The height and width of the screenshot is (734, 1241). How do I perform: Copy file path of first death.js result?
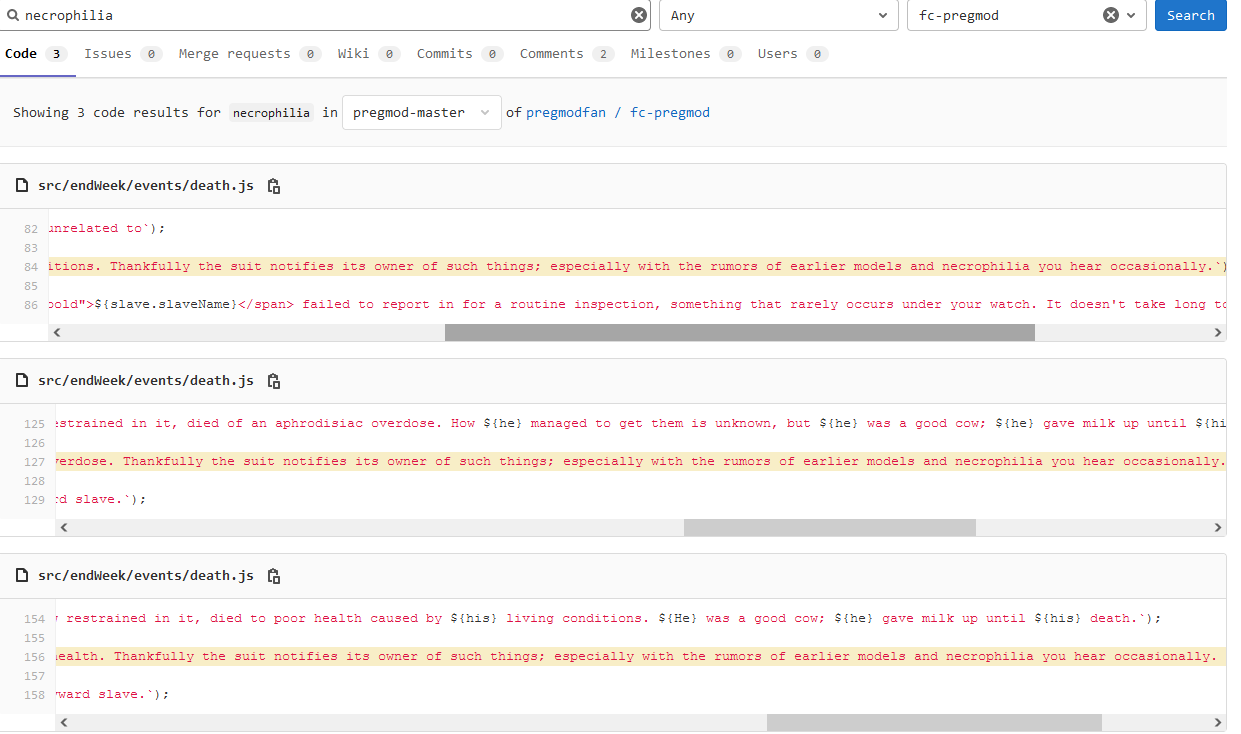click(x=274, y=186)
